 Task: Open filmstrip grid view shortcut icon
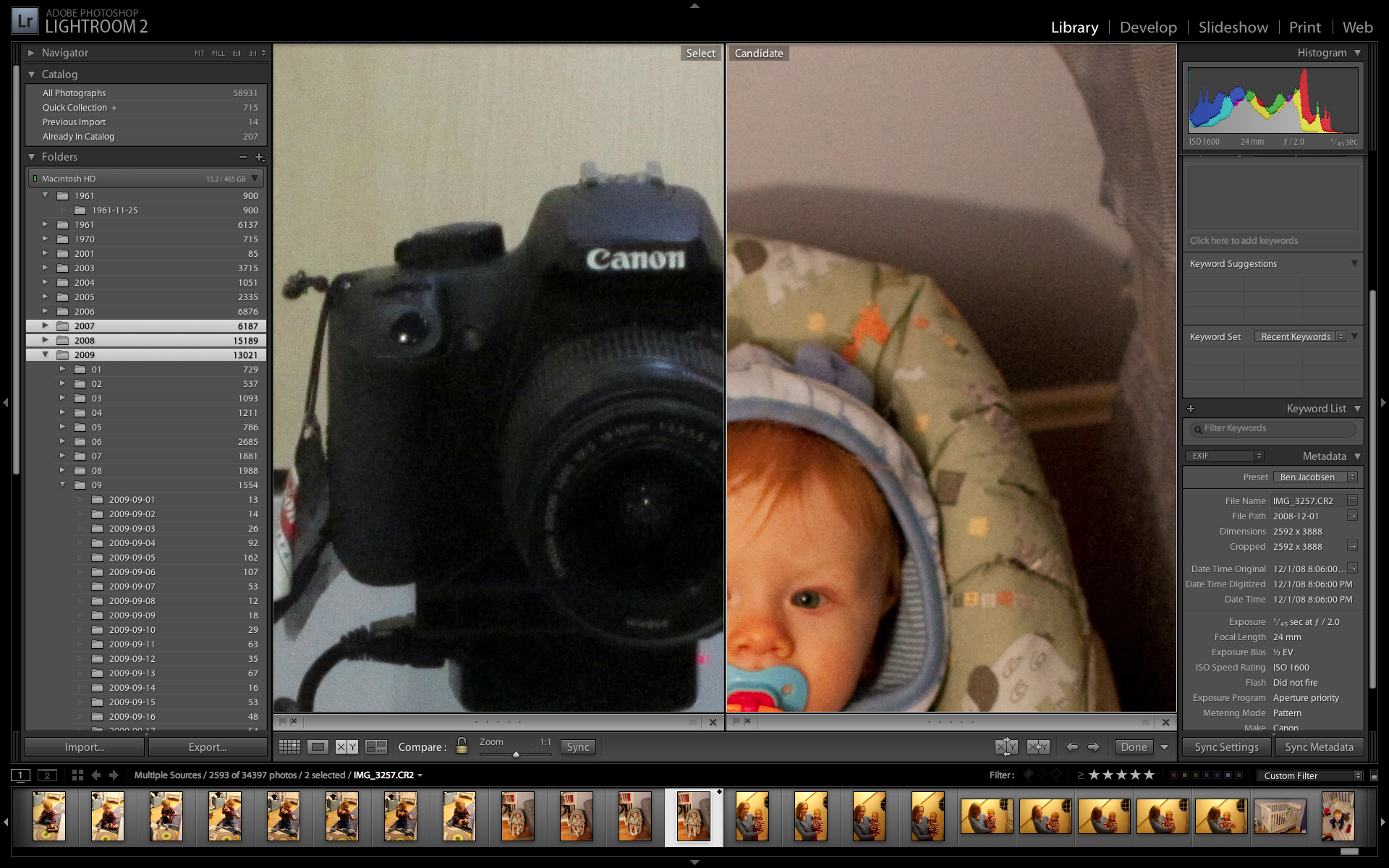(77, 775)
